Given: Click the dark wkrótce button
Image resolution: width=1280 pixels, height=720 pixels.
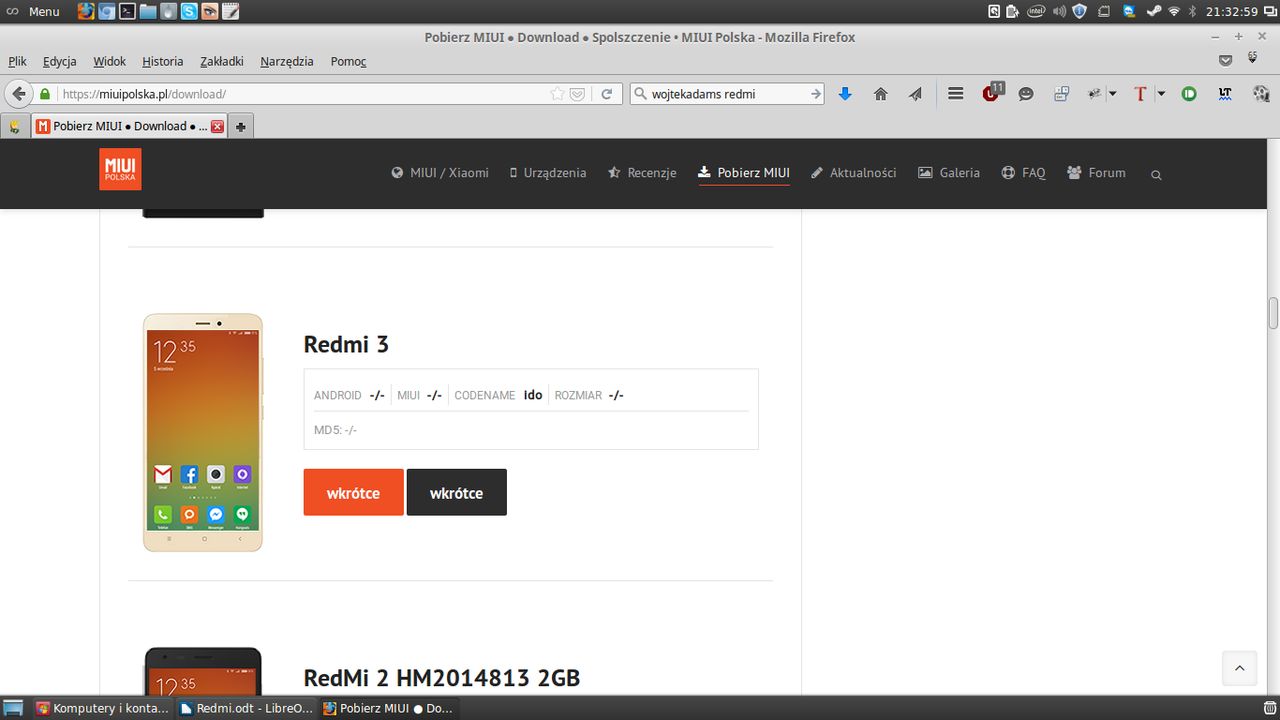Looking at the screenshot, I should (x=456, y=492).
